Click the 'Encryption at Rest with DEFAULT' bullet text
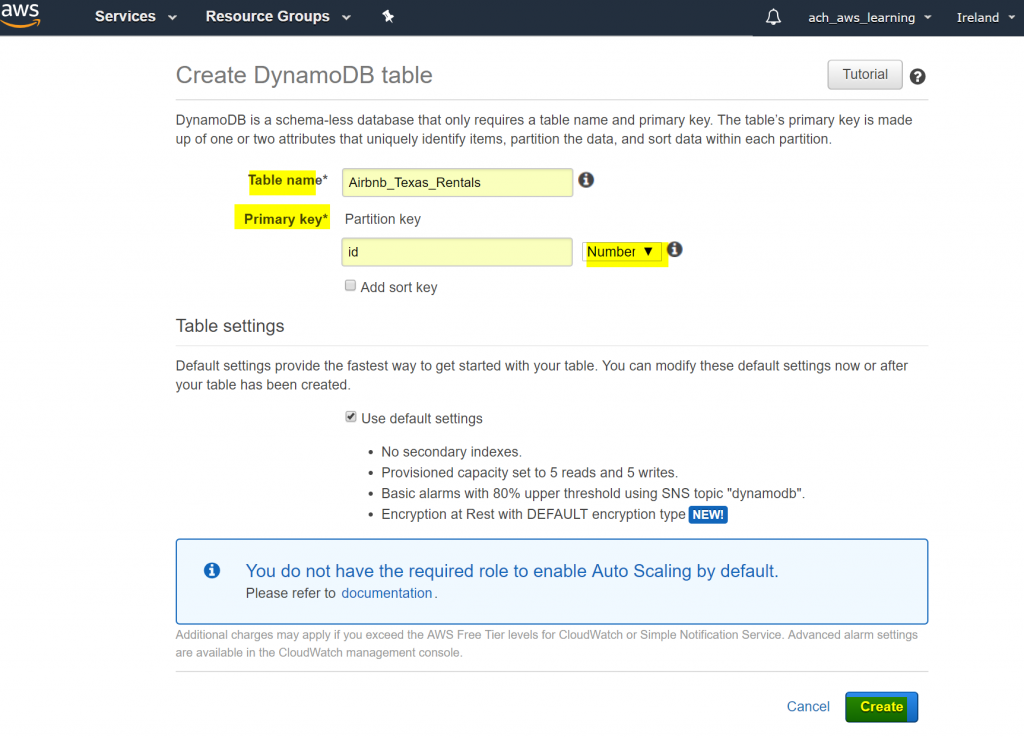 (533, 515)
